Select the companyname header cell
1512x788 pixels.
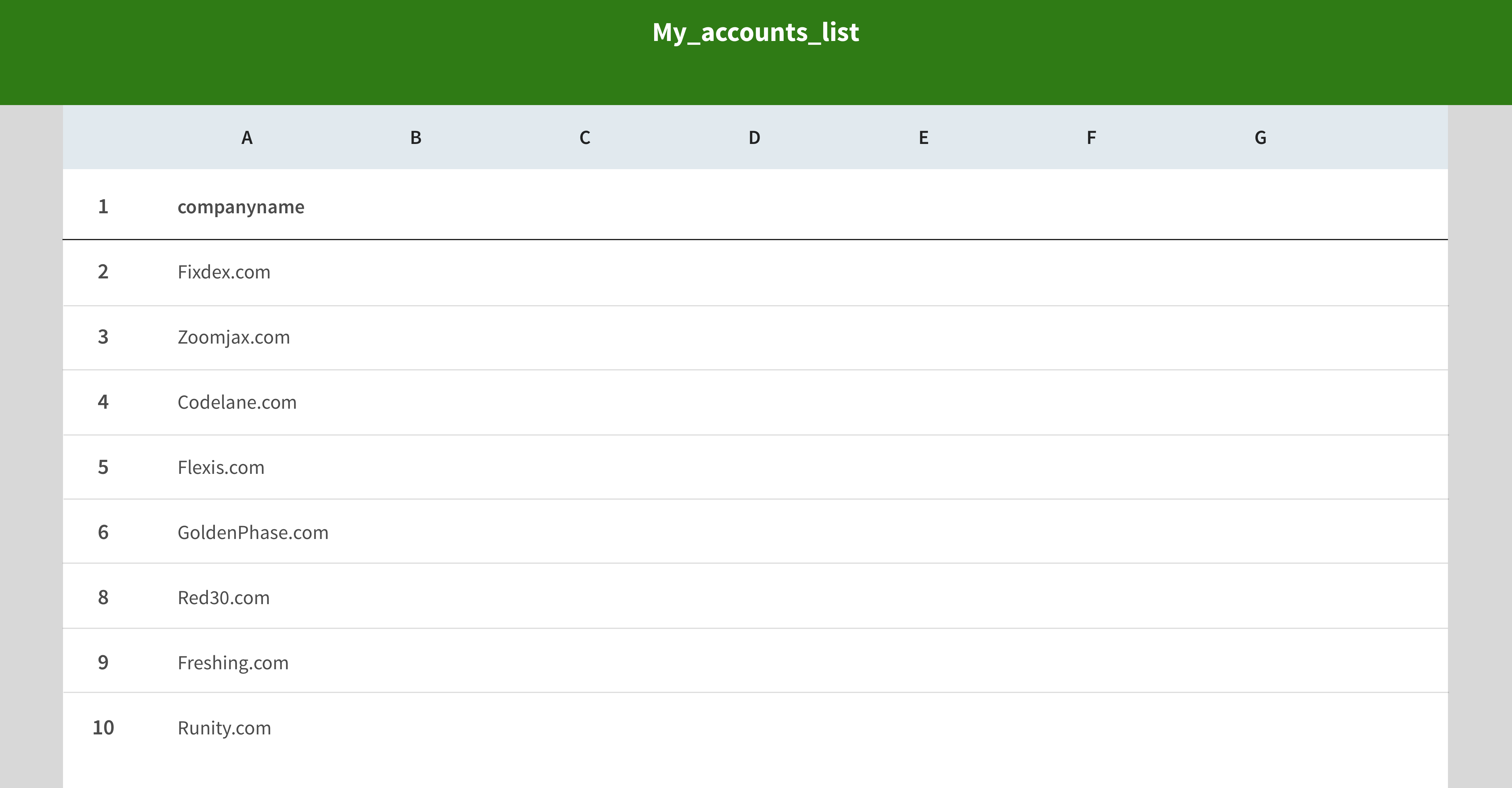tap(241, 207)
